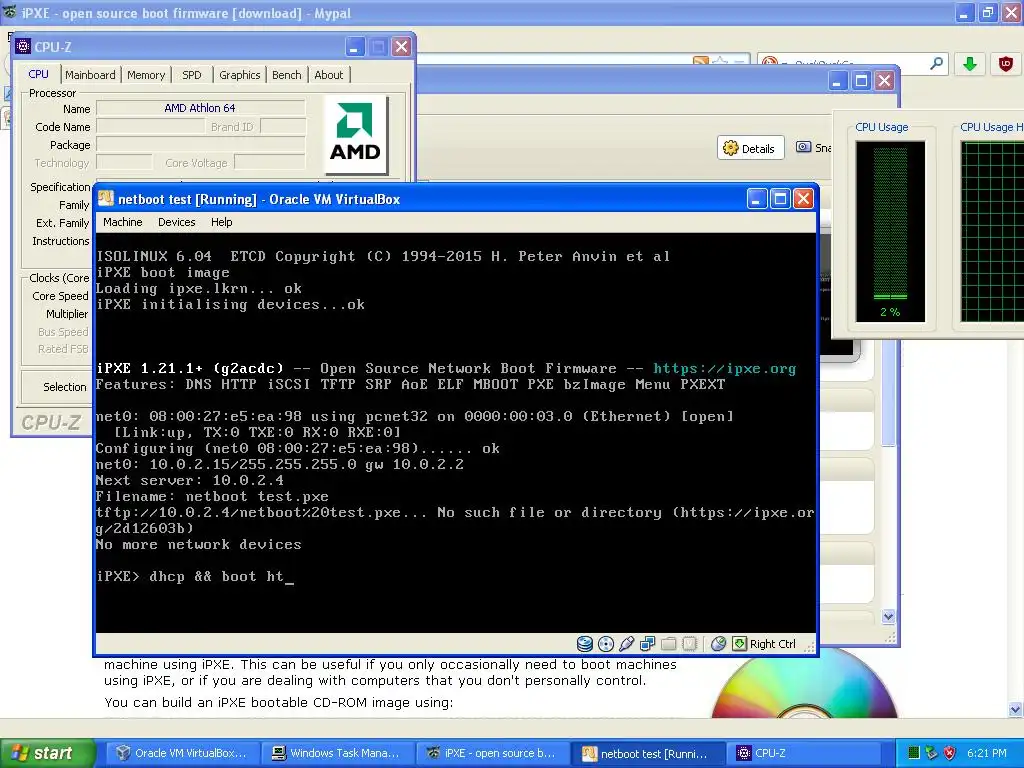Maximize the netboot test VM window
Image resolution: width=1024 pixels, height=768 pixels.
[x=780, y=199]
